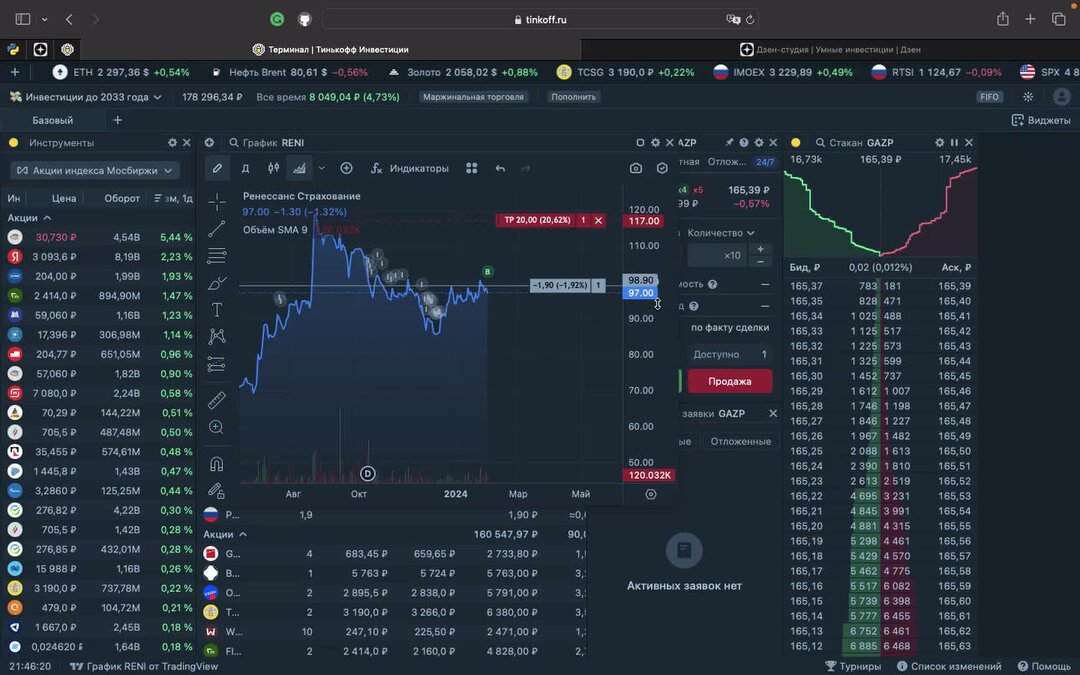Toggle the FIFO badge
1080x675 pixels.
coord(989,97)
